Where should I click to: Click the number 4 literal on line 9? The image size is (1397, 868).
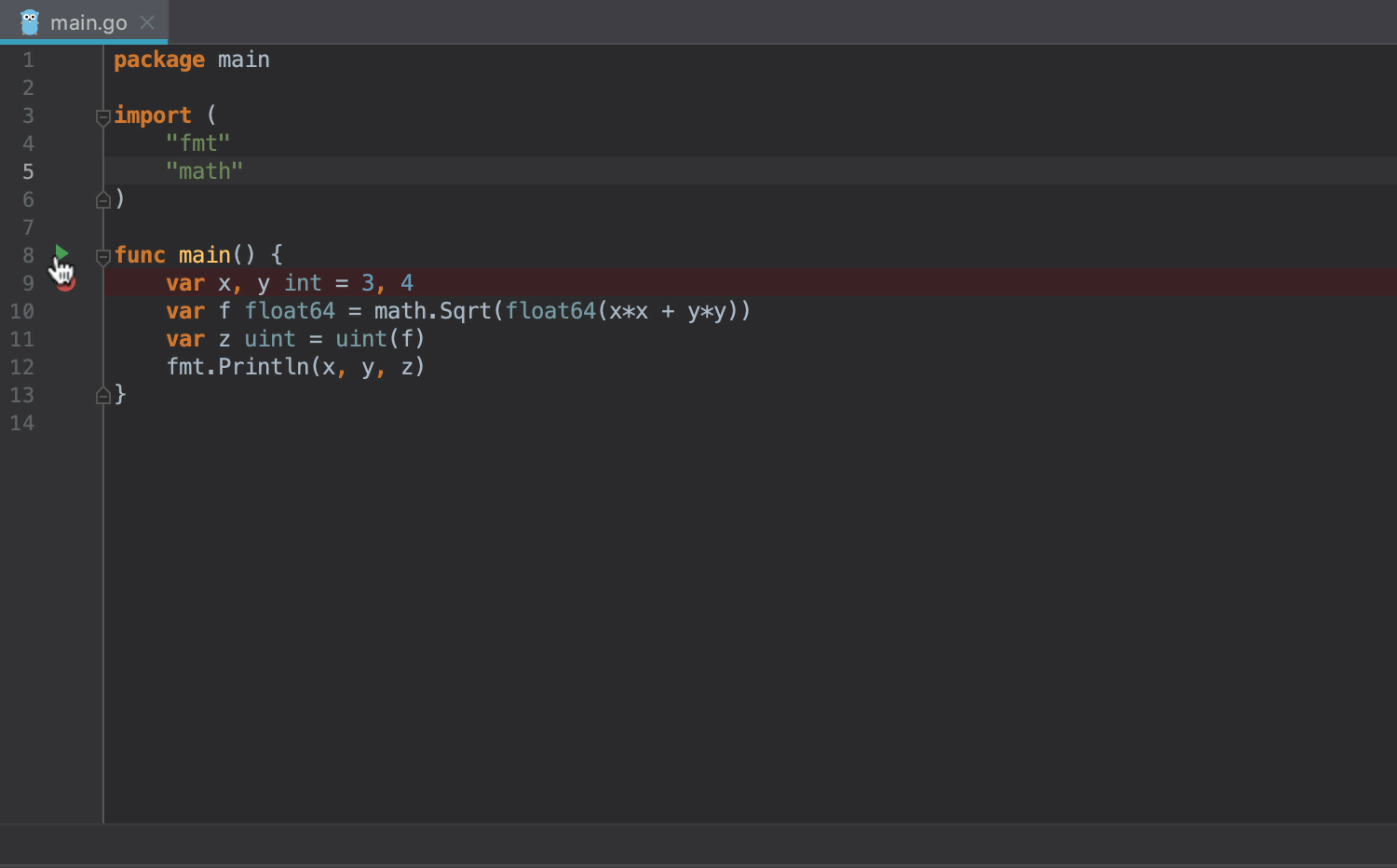(407, 283)
